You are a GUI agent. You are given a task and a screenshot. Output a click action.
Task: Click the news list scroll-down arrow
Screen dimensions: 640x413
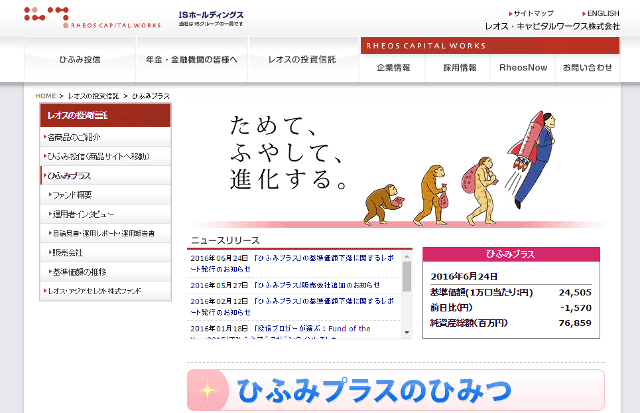407,333
